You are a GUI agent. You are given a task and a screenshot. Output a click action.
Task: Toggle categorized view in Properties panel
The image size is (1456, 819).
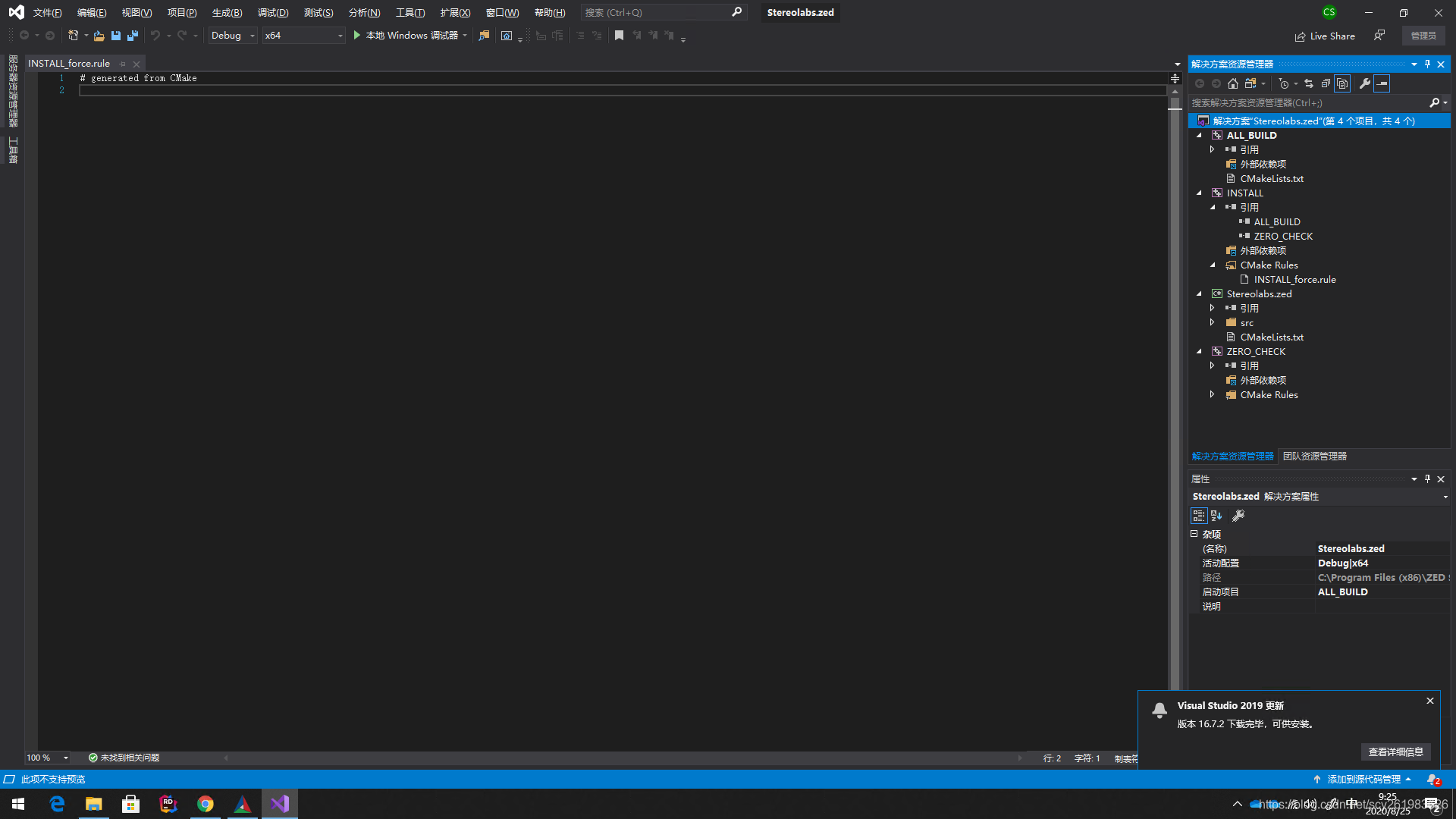click(1199, 516)
